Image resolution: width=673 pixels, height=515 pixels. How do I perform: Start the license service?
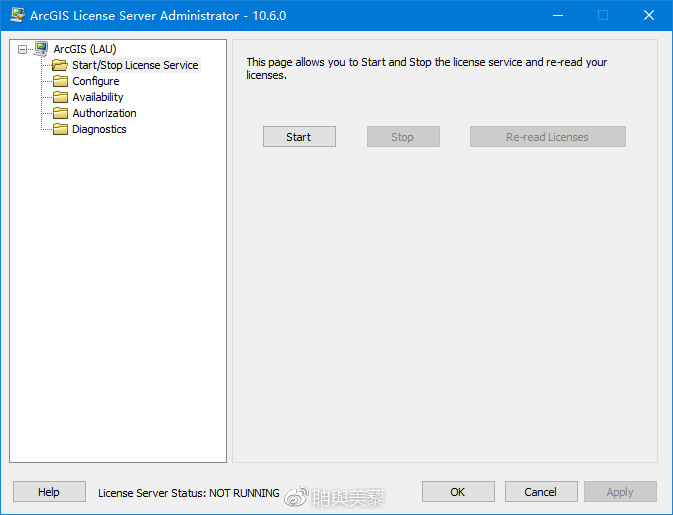(299, 136)
